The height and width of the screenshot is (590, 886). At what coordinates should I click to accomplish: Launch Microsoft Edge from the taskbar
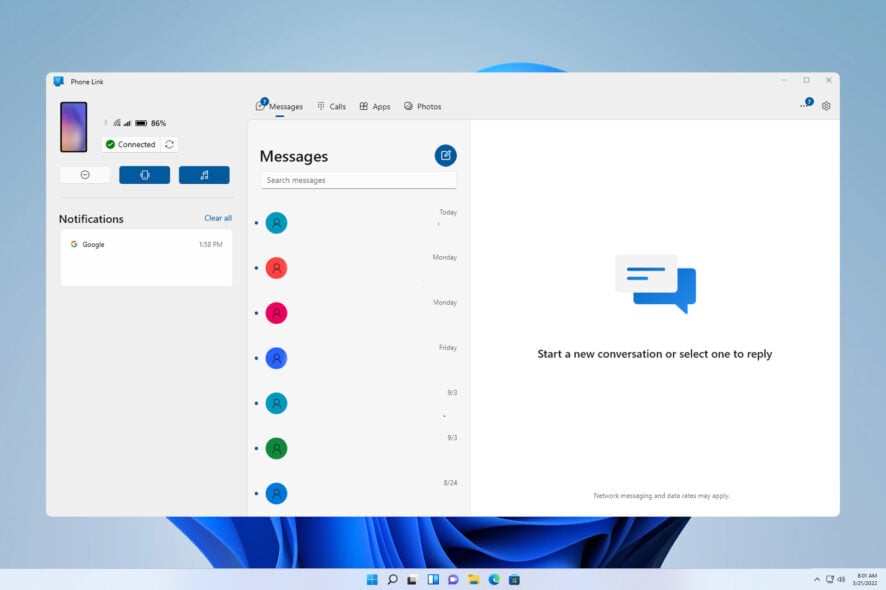pos(494,579)
